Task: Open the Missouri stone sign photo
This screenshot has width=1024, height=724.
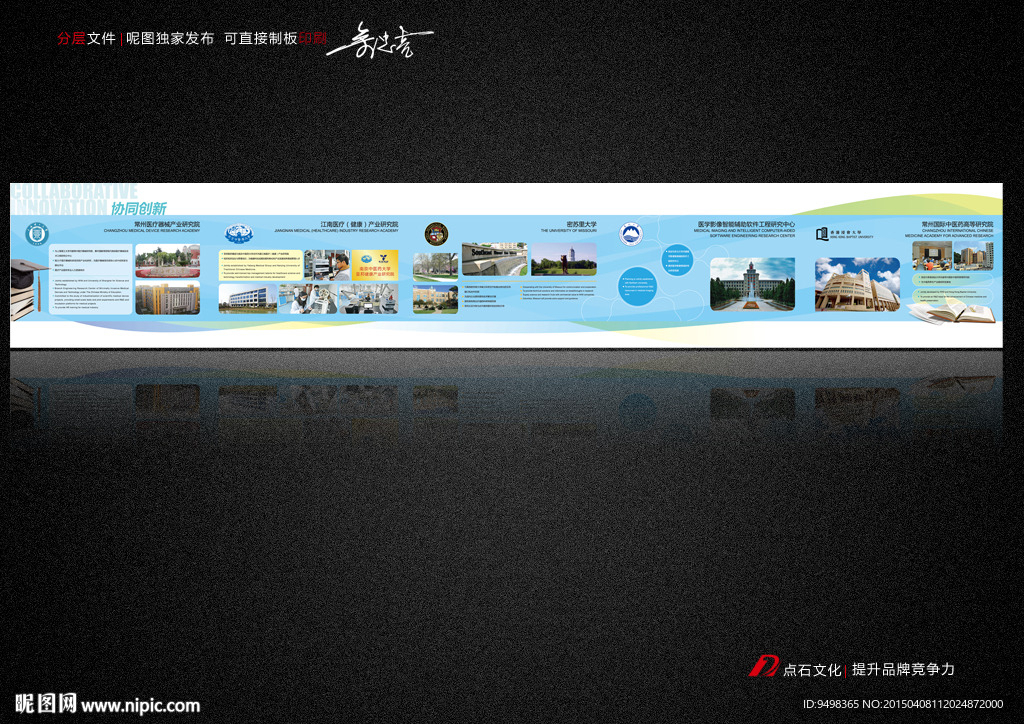Action: pyautogui.click(x=494, y=259)
